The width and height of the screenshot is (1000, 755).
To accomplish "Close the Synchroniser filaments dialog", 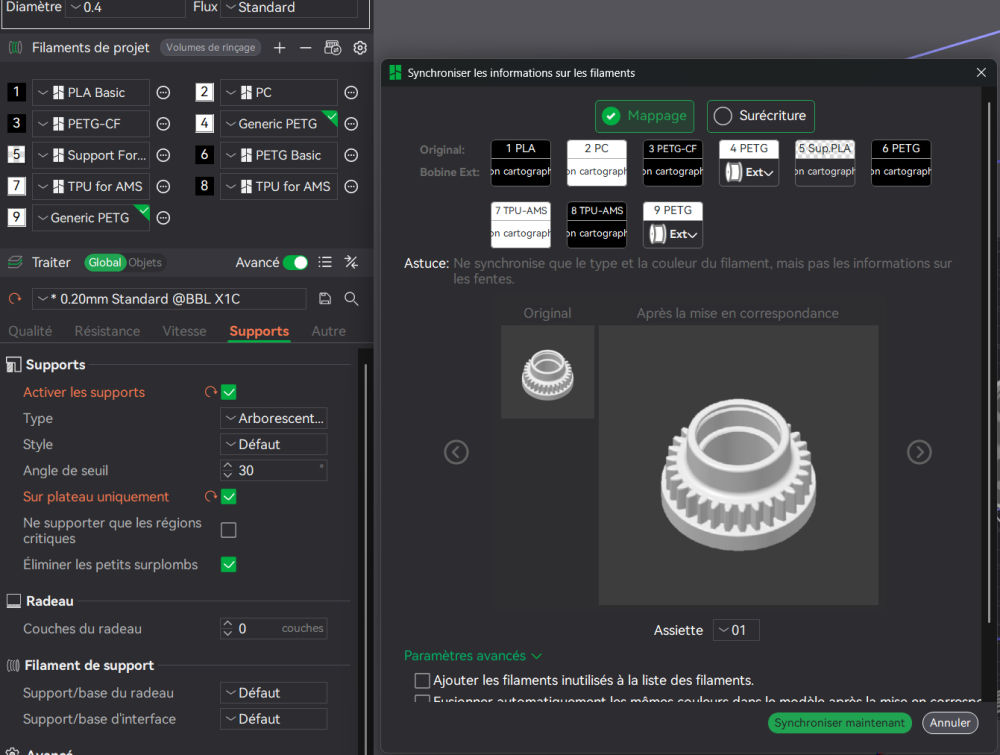I will tap(981, 73).
